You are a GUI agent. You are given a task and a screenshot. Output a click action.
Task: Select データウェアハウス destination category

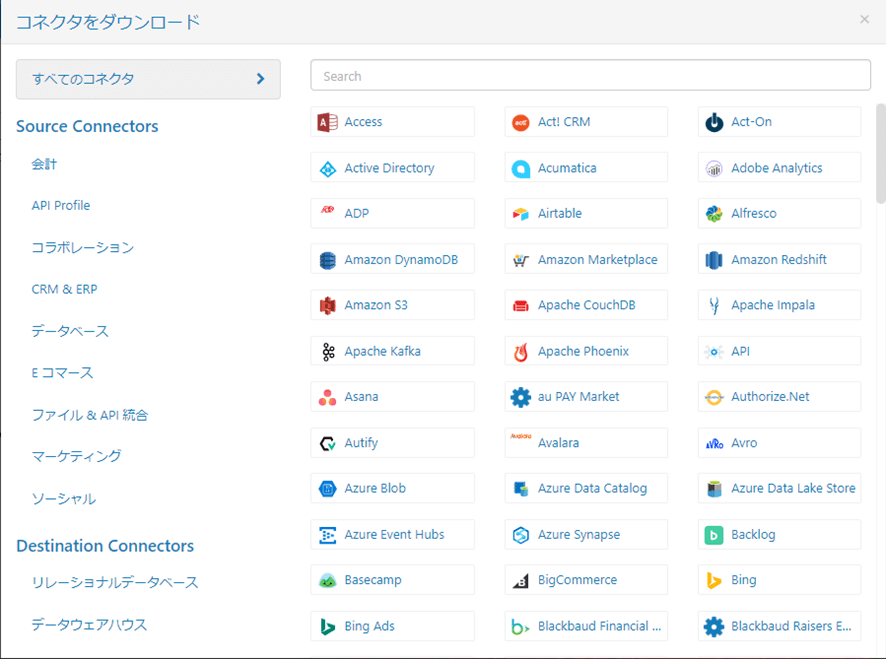coord(89,625)
